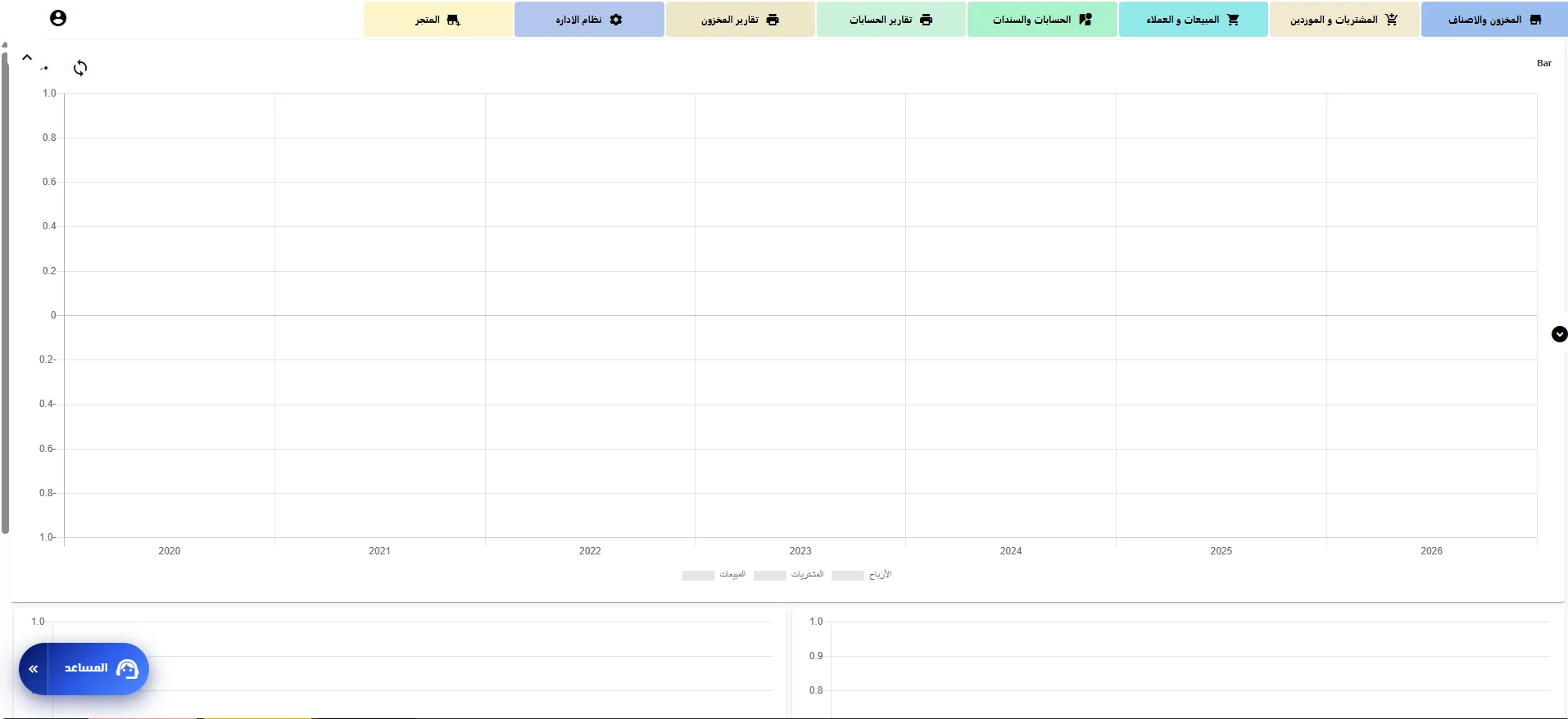Open the نظام الاداره menu
The width and height of the screenshot is (1568, 719).
coord(589,20)
